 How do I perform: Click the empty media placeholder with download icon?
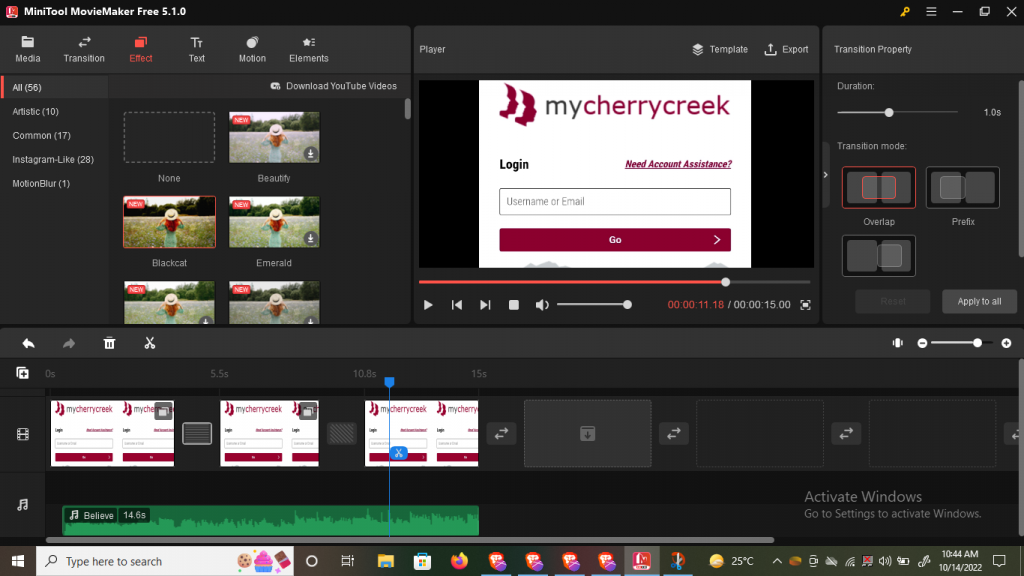point(588,434)
